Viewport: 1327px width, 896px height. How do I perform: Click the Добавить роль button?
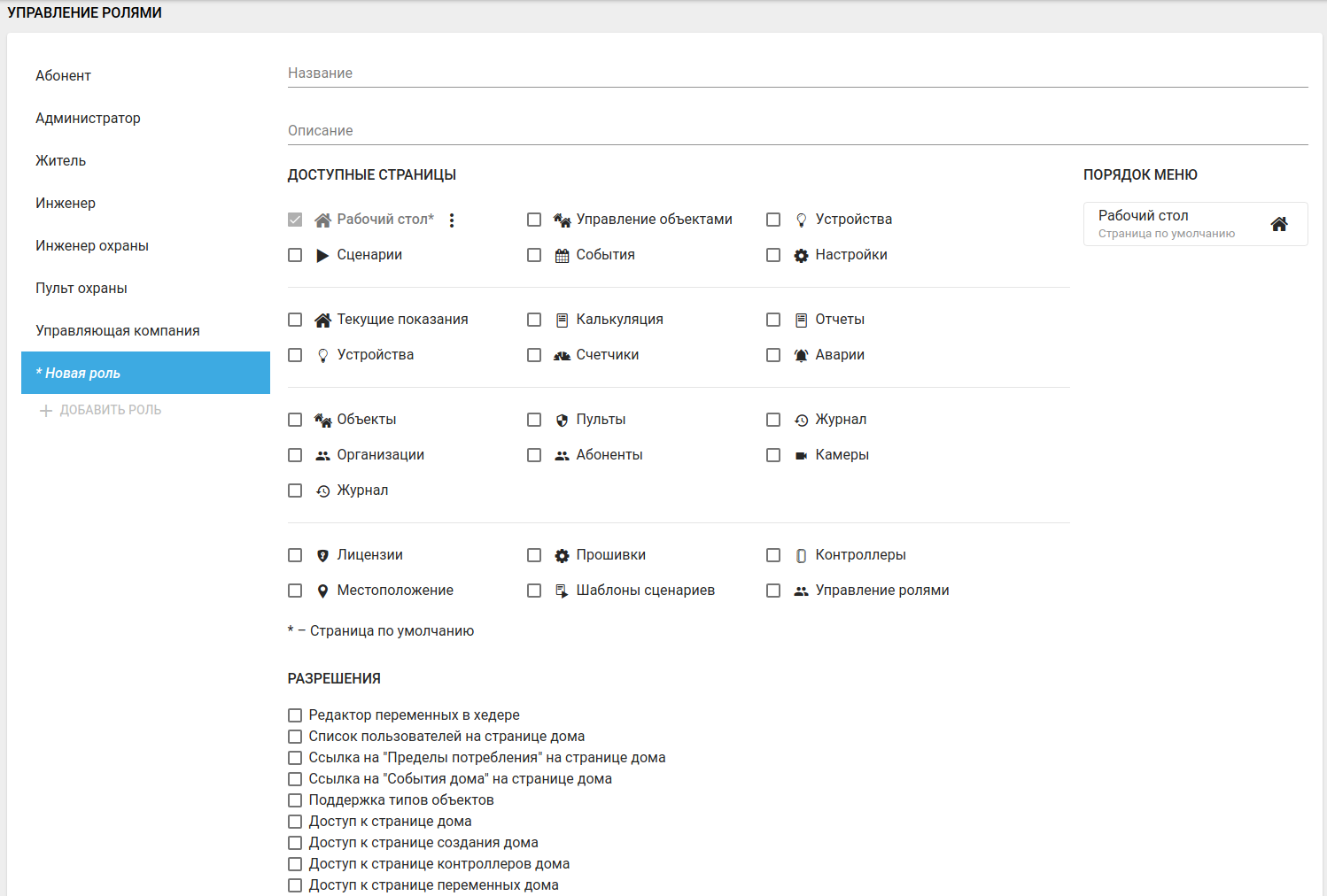click(100, 410)
